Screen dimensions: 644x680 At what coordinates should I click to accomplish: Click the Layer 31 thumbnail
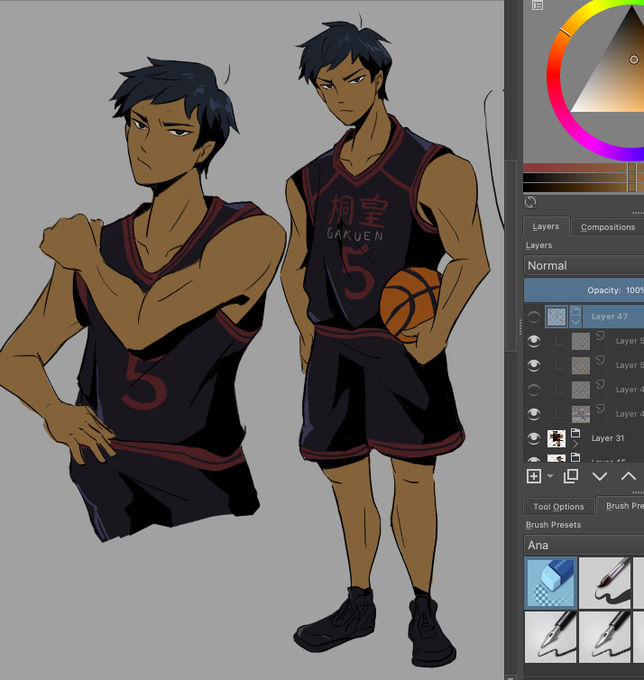(x=556, y=438)
